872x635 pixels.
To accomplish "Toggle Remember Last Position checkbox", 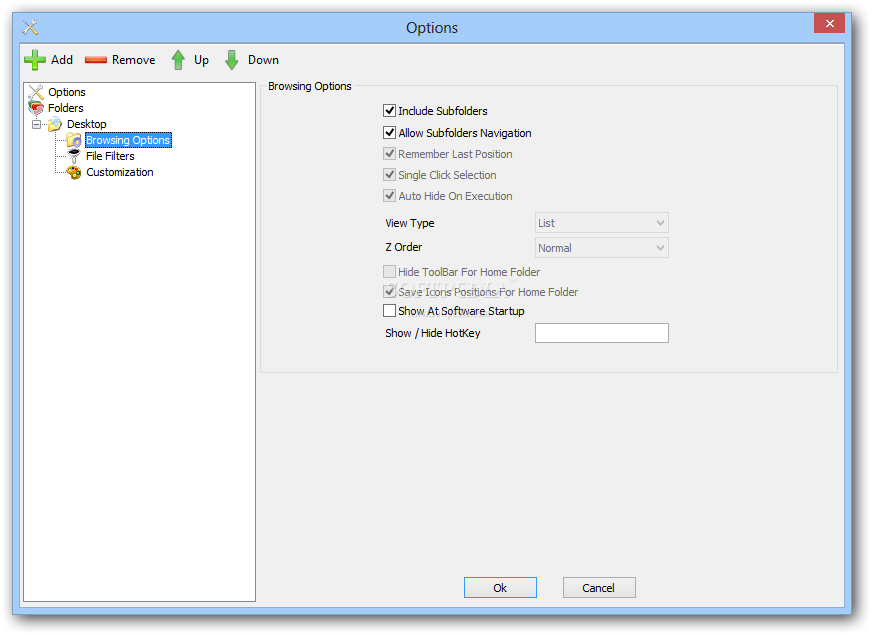I will (x=389, y=153).
